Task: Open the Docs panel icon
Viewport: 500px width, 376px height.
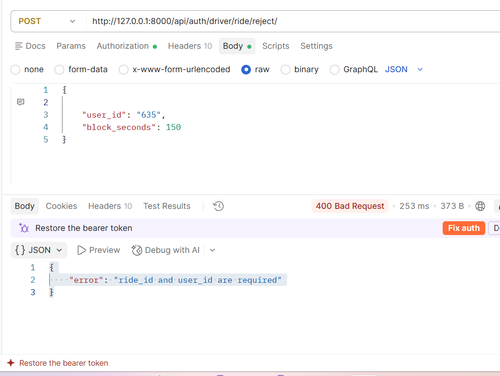Action: click(19, 46)
